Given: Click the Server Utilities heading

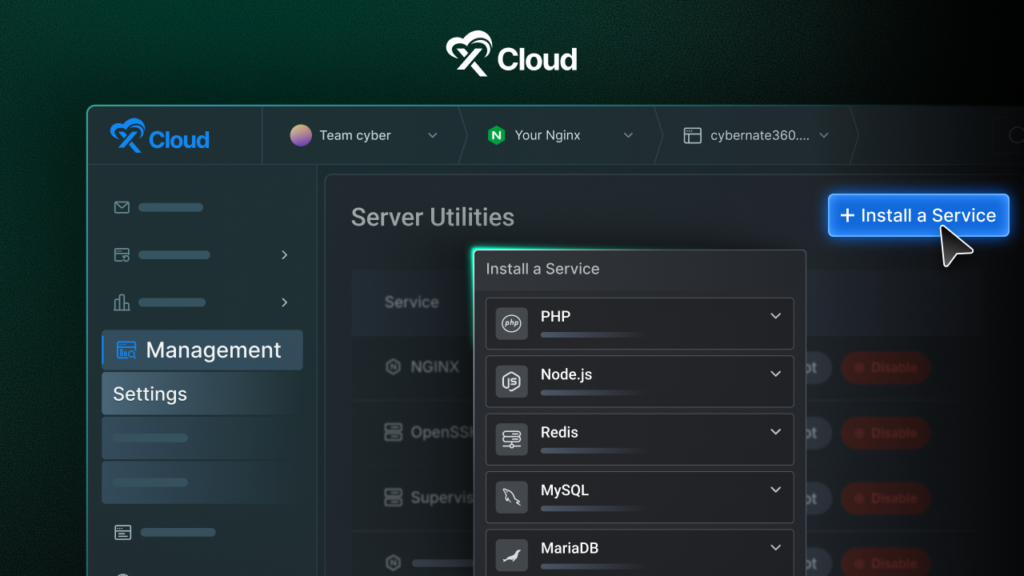Looking at the screenshot, I should [x=432, y=217].
